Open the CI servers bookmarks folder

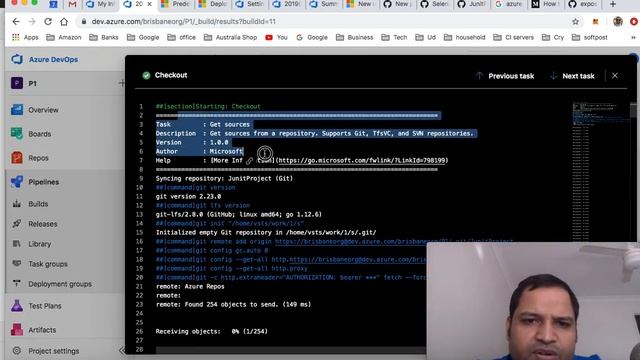[513, 37]
